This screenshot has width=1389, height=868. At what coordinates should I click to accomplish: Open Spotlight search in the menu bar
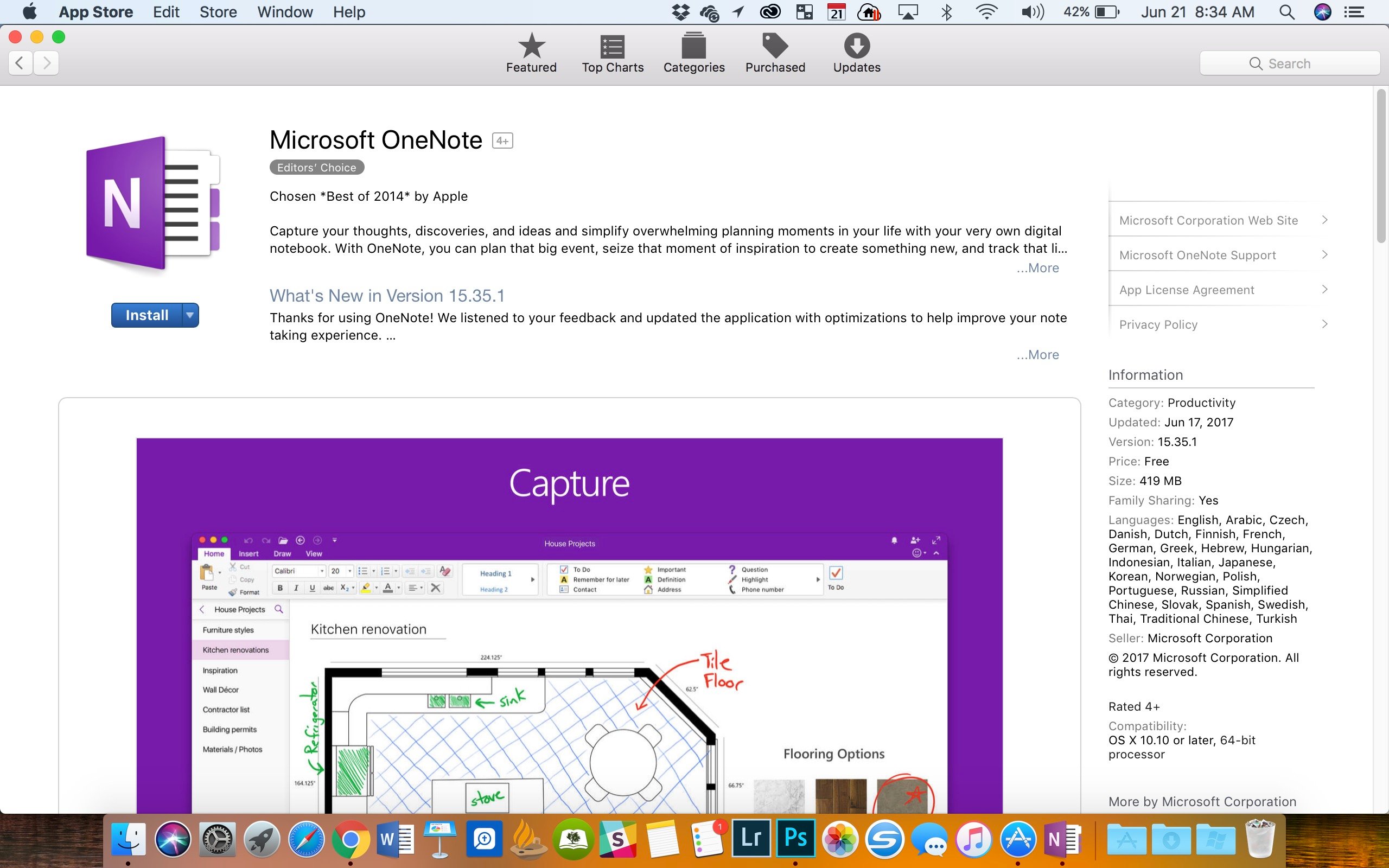1287,12
